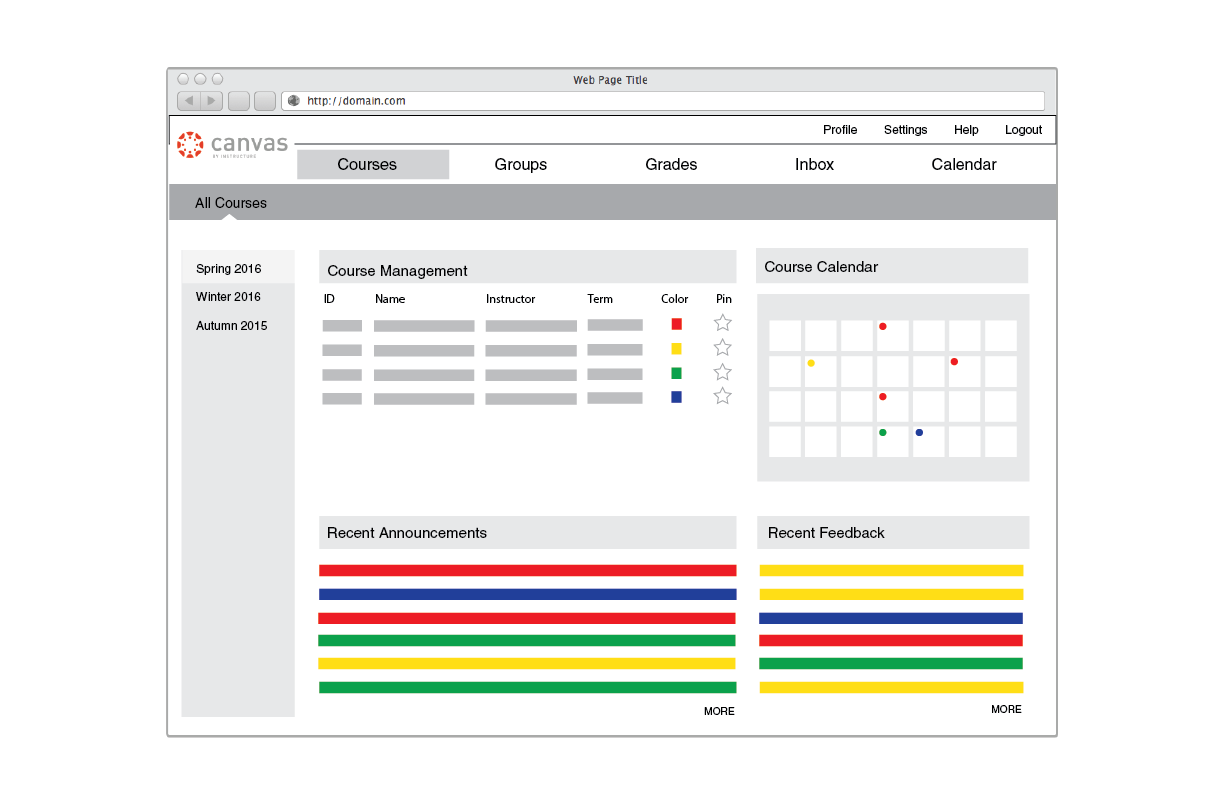
Task: Open the blue feedback bar
Action: click(x=891, y=618)
